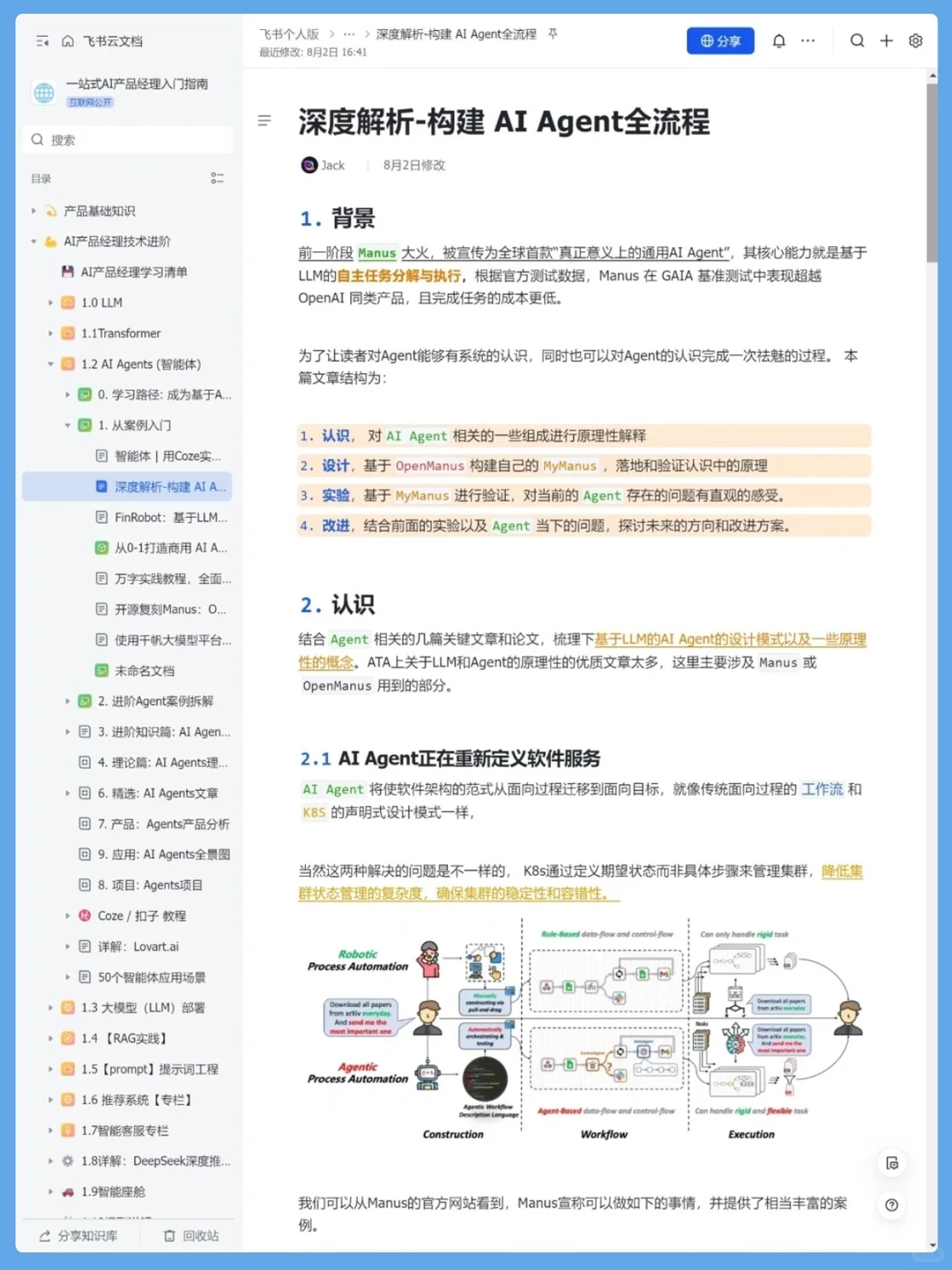Open the floating comment panel icon
This screenshot has width=952, height=1270.
892,1162
